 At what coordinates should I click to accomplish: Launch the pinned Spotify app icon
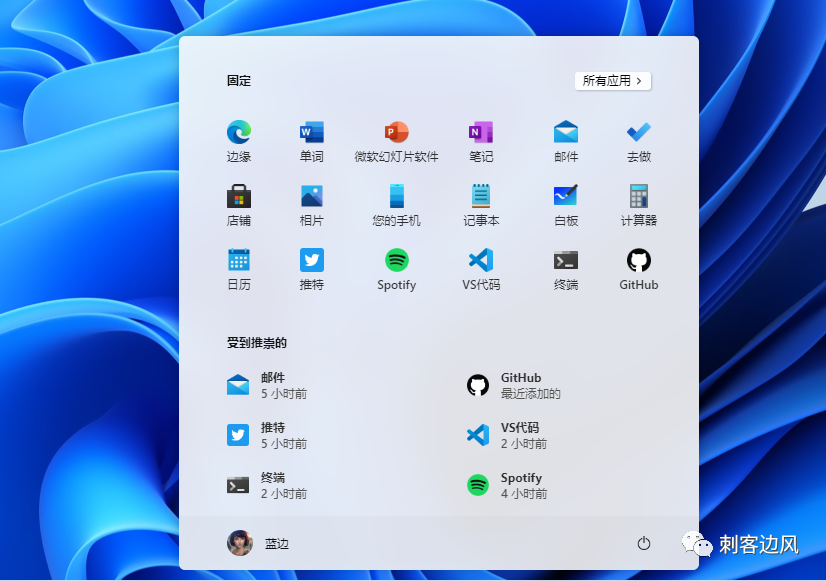[396, 260]
